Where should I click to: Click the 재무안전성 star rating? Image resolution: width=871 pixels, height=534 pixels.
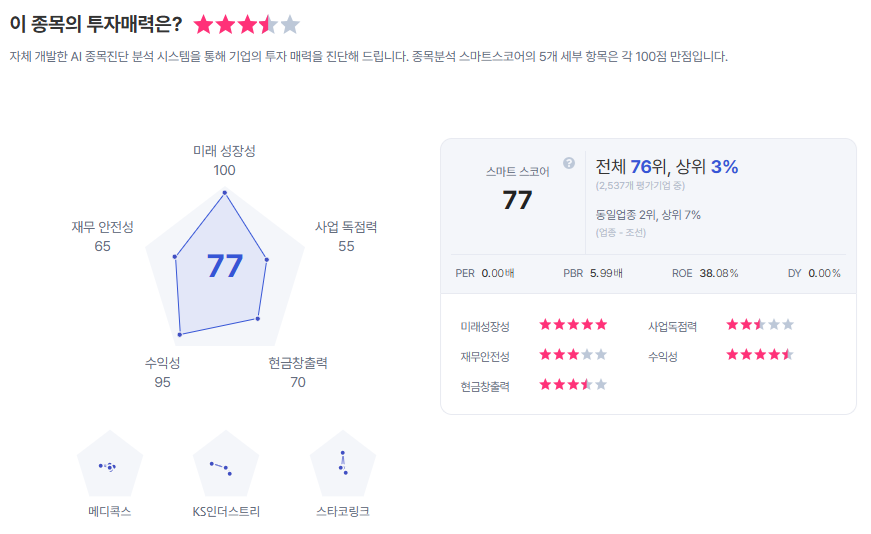[x=573, y=355]
